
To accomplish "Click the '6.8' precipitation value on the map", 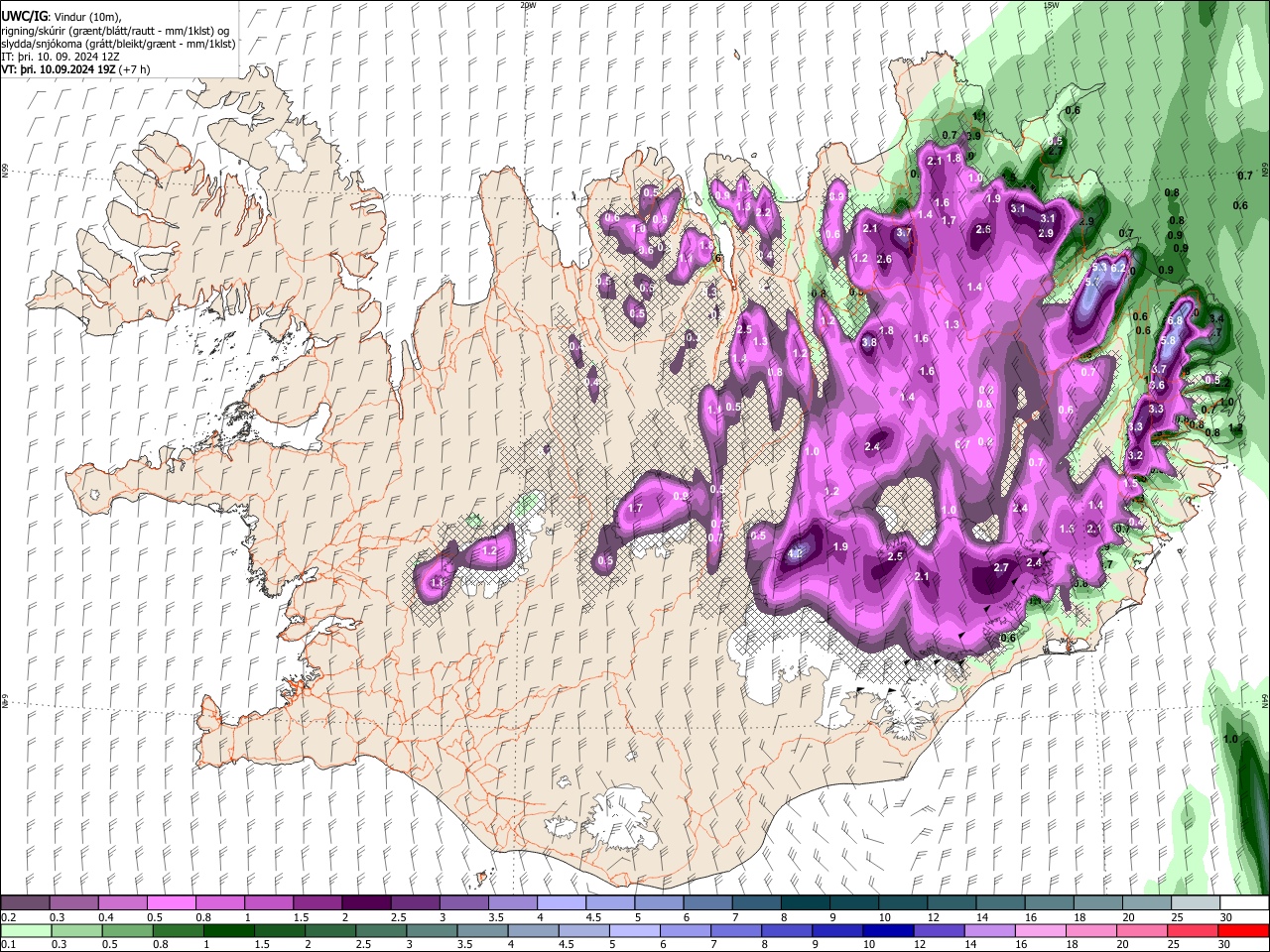I will click(1176, 321).
